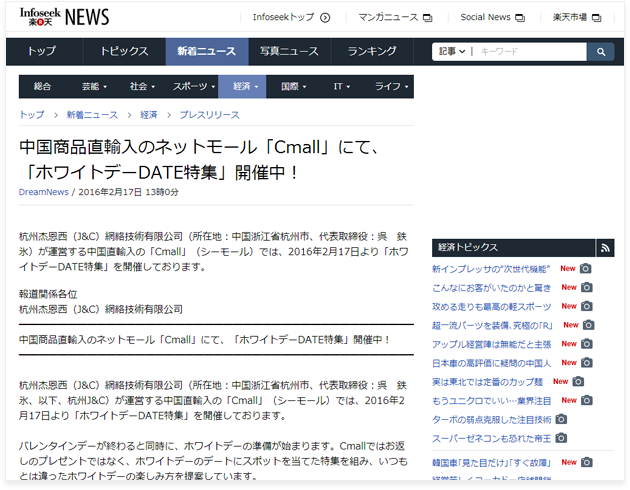Click the キーワード search input field
This screenshot has height=490, width=630.
531,51
